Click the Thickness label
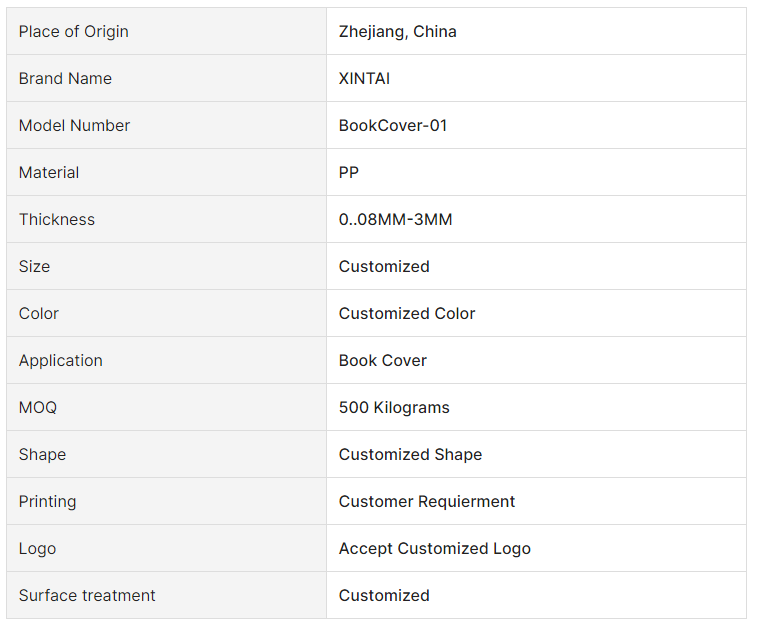The width and height of the screenshot is (758, 628). pyautogui.click(x=56, y=219)
